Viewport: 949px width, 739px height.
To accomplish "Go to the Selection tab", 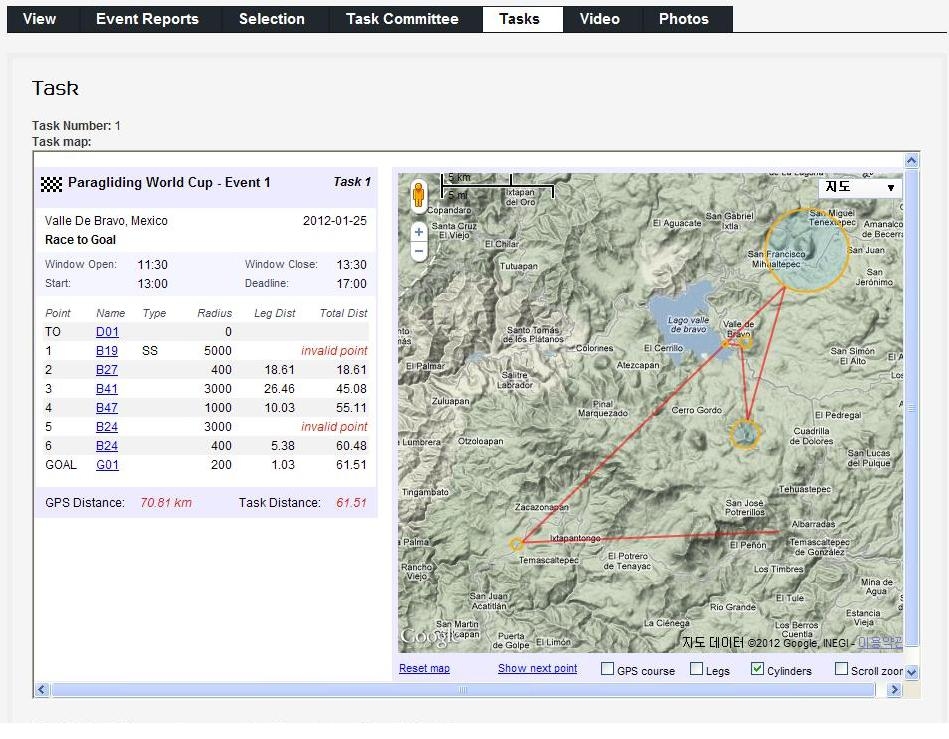I will click(x=272, y=19).
